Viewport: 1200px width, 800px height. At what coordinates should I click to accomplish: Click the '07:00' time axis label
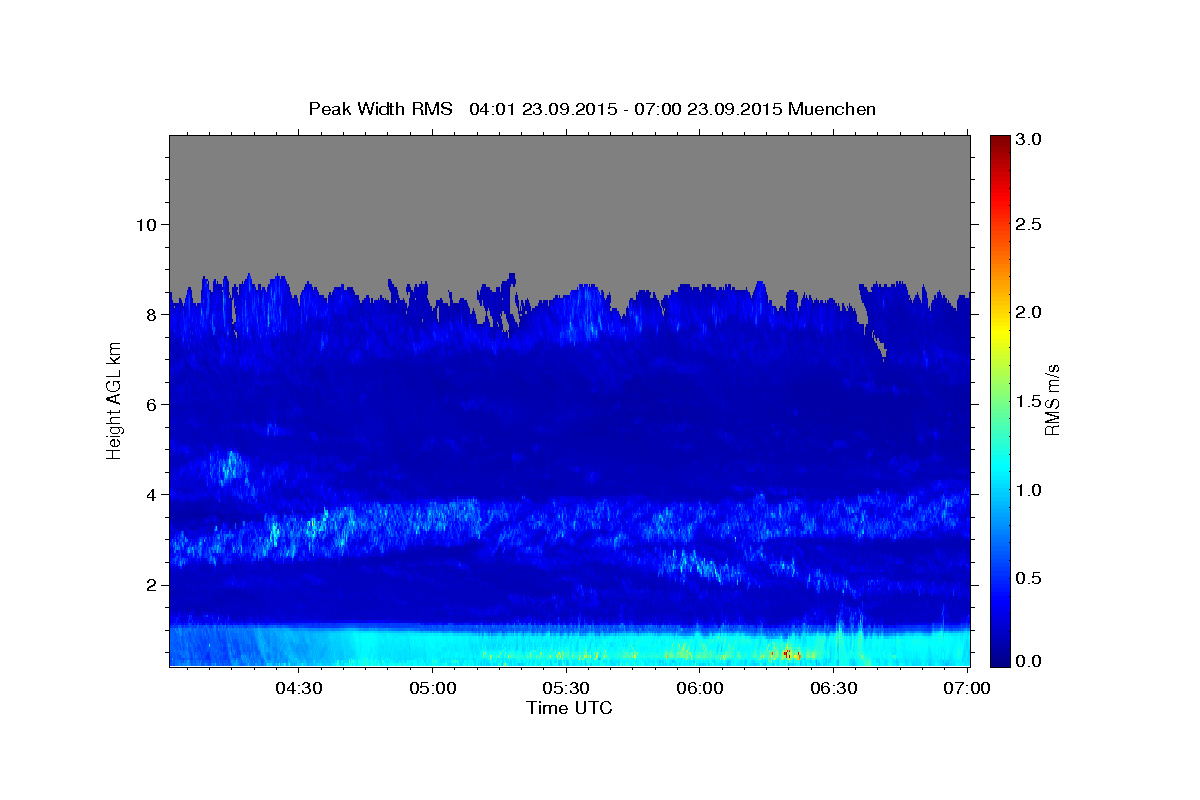point(968,688)
